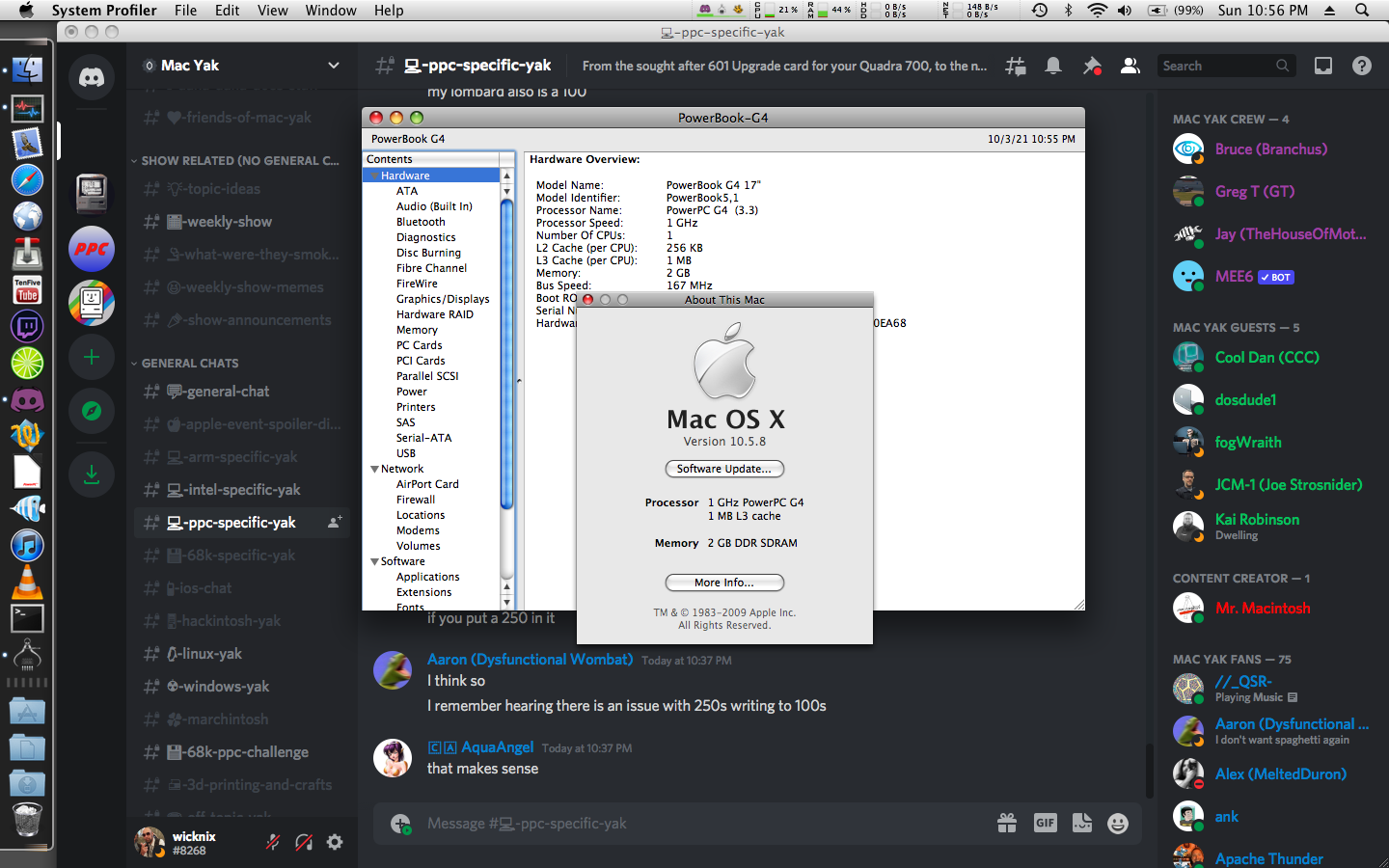Open VLC cone in the Dock
The width and height of the screenshot is (1389, 868).
[27, 582]
